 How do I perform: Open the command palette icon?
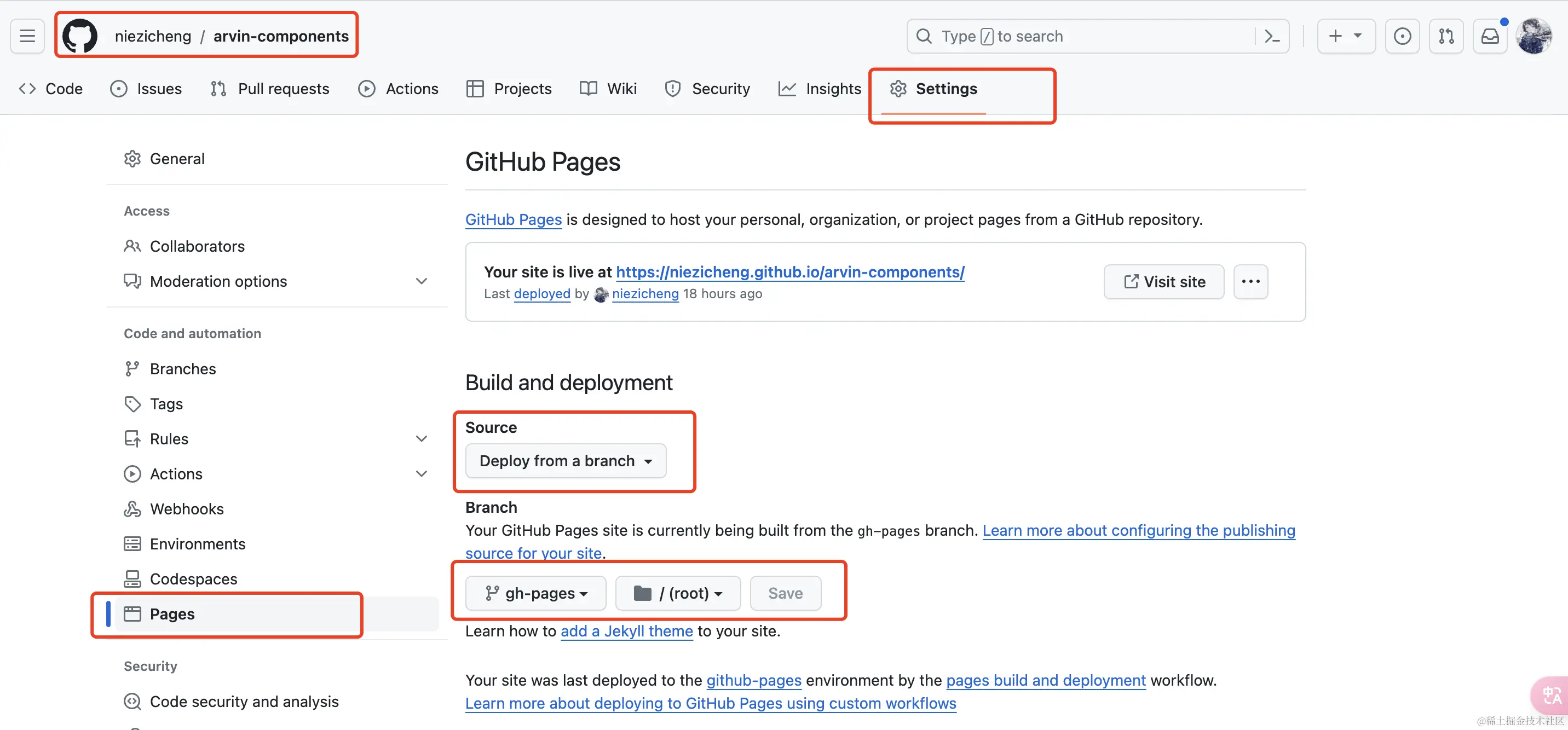[x=1272, y=37]
